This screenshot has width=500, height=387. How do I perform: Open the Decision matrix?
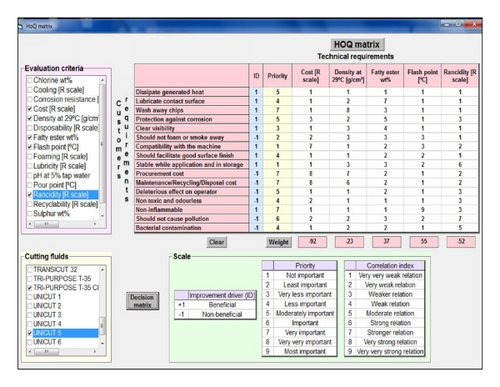pyautogui.click(x=142, y=301)
